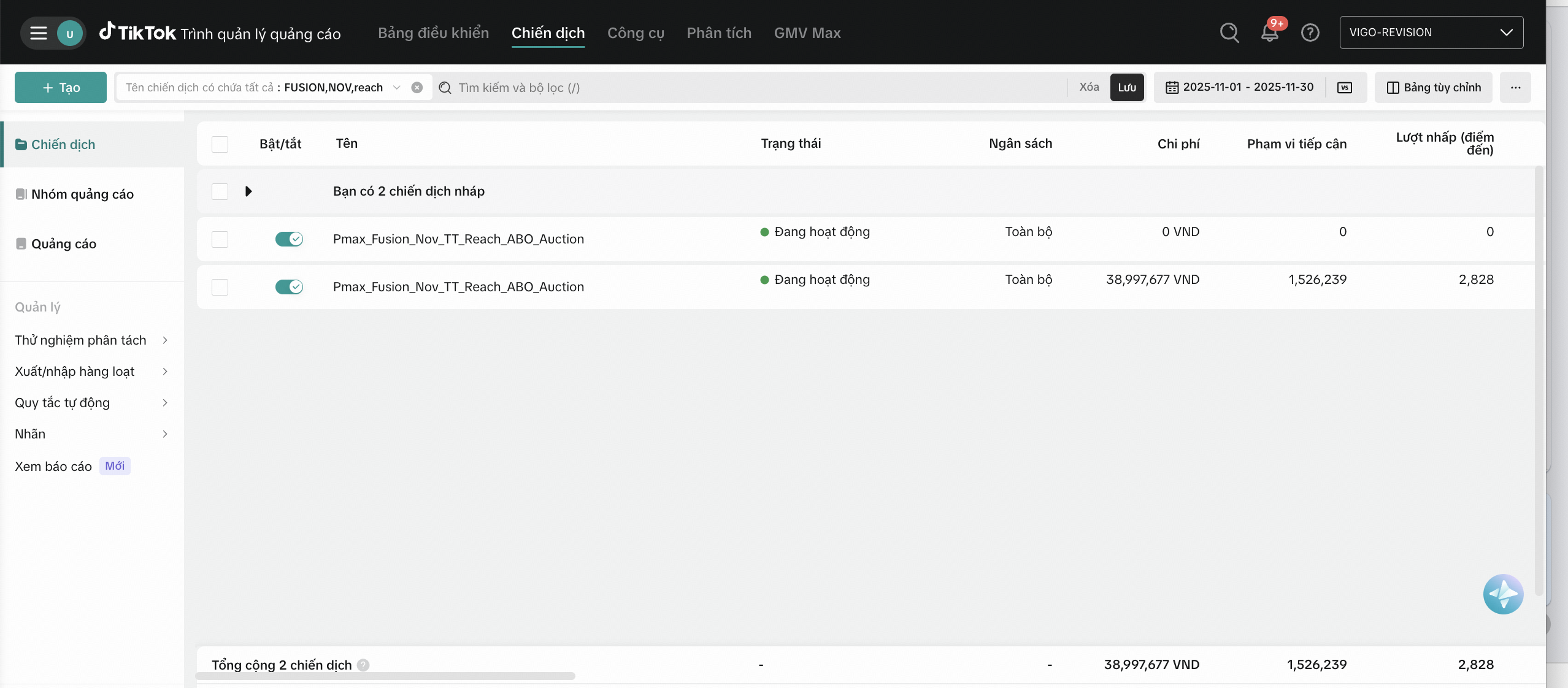Check the select-all checkbox in table header
Screen dimensions: 1568x688
pyautogui.click(x=220, y=144)
